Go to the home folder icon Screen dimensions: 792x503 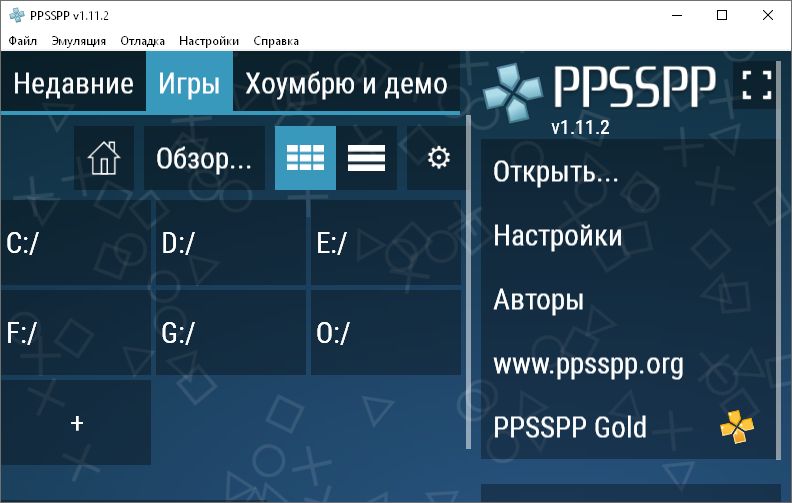pyautogui.click(x=104, y=158)
